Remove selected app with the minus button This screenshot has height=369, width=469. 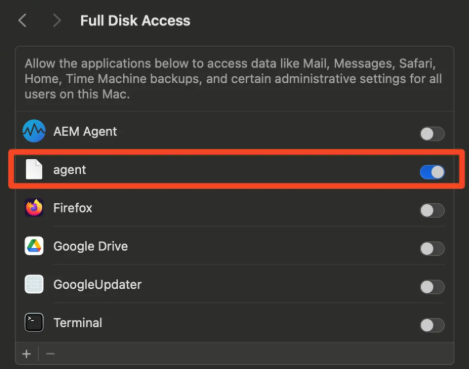50,354
